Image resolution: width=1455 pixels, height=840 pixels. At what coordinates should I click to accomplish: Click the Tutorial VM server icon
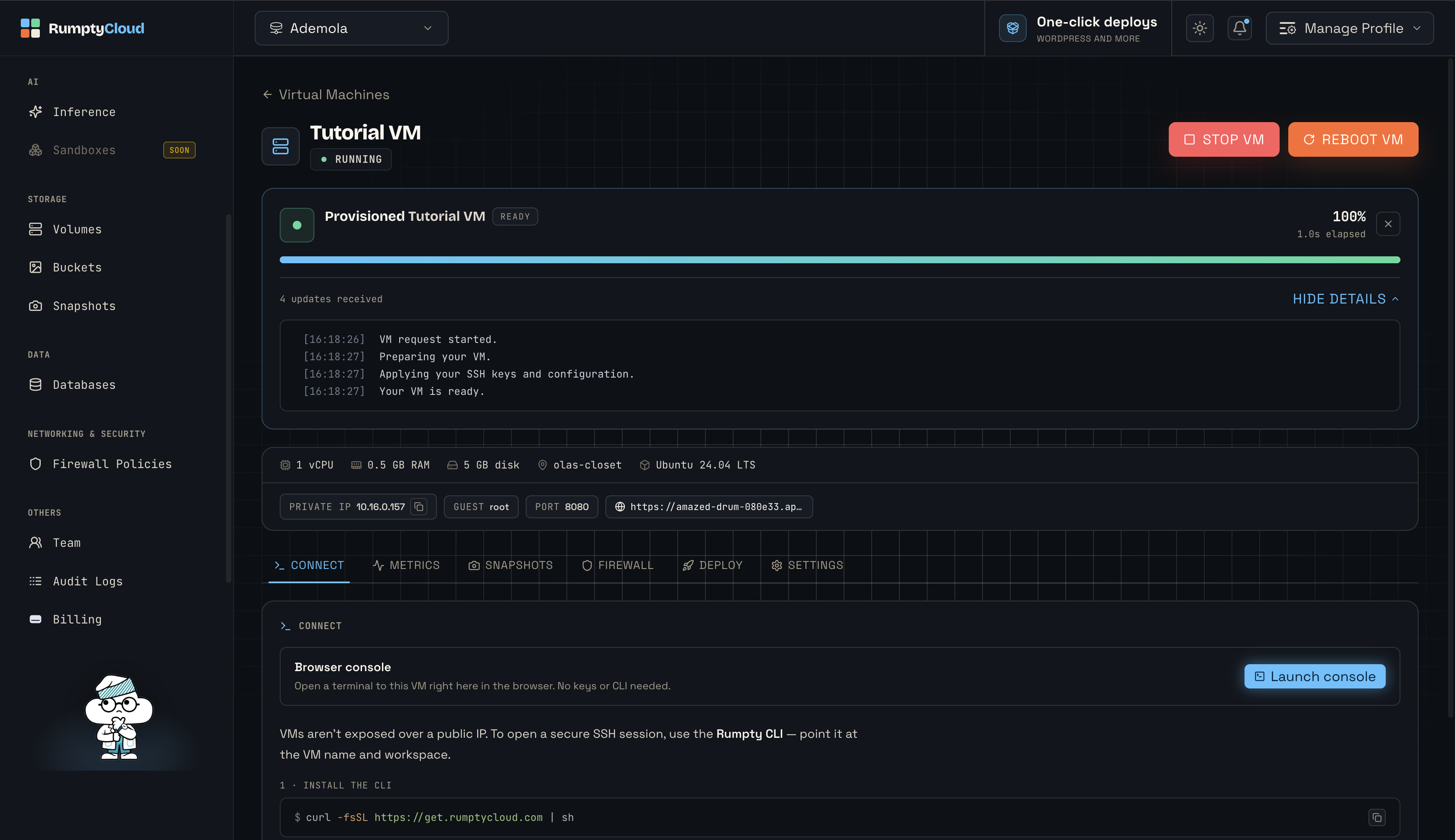click(280, 146)
